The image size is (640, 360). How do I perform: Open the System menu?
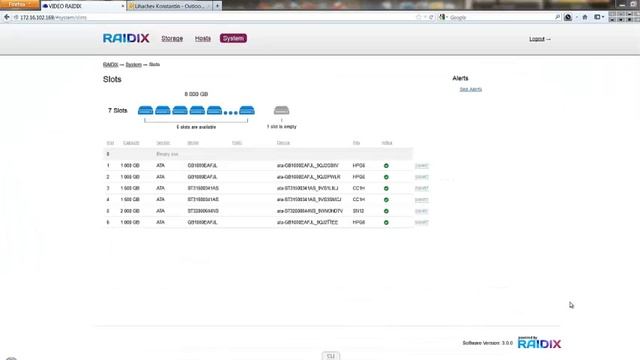[x=233, y=38]
